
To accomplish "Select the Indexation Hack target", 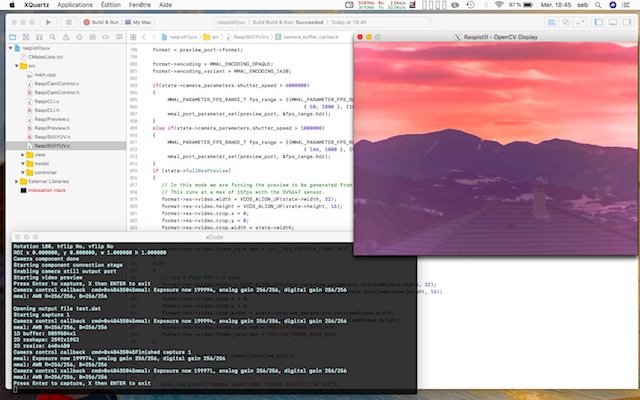I will click(47, 190).
